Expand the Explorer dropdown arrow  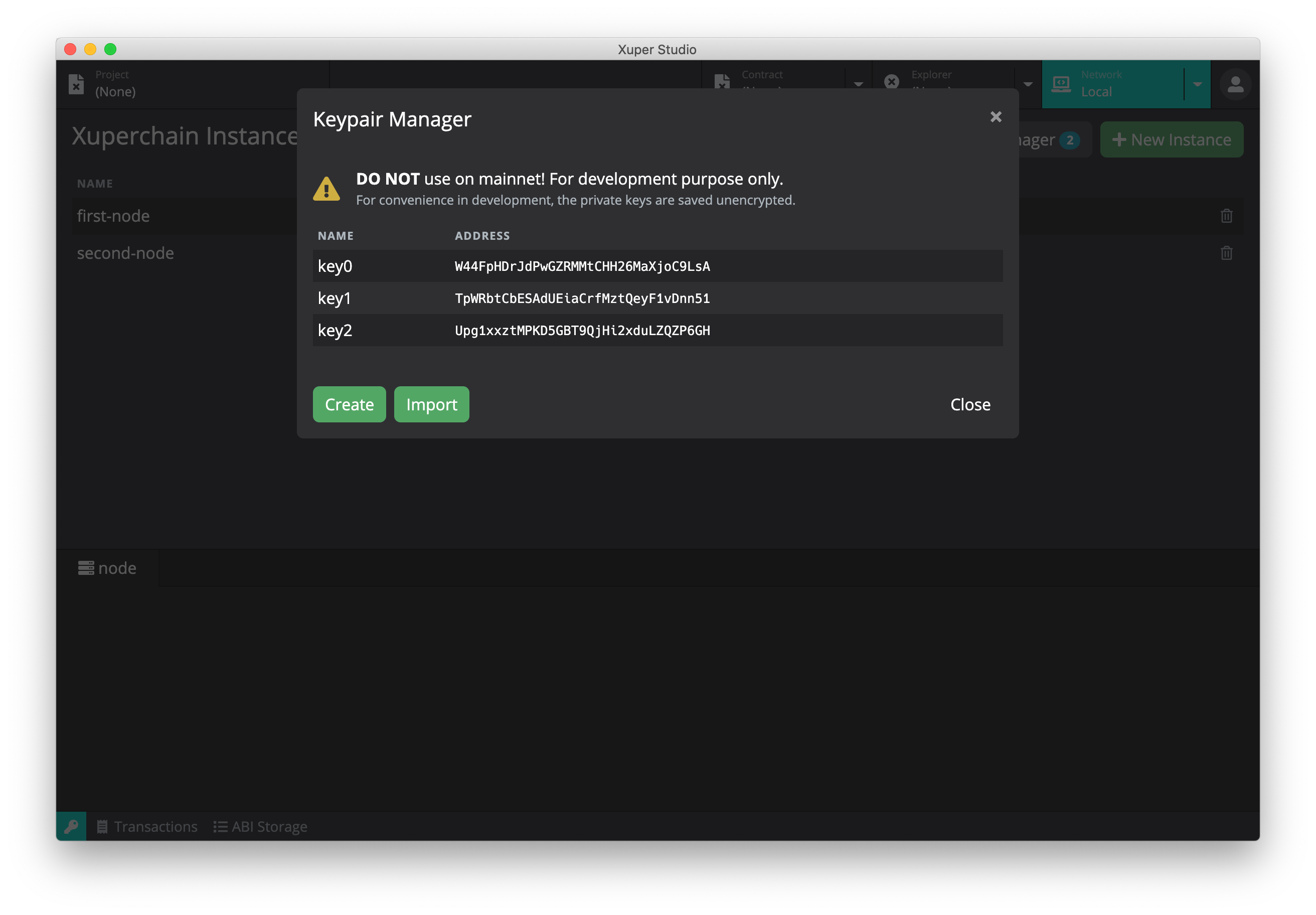(1028, 84)
